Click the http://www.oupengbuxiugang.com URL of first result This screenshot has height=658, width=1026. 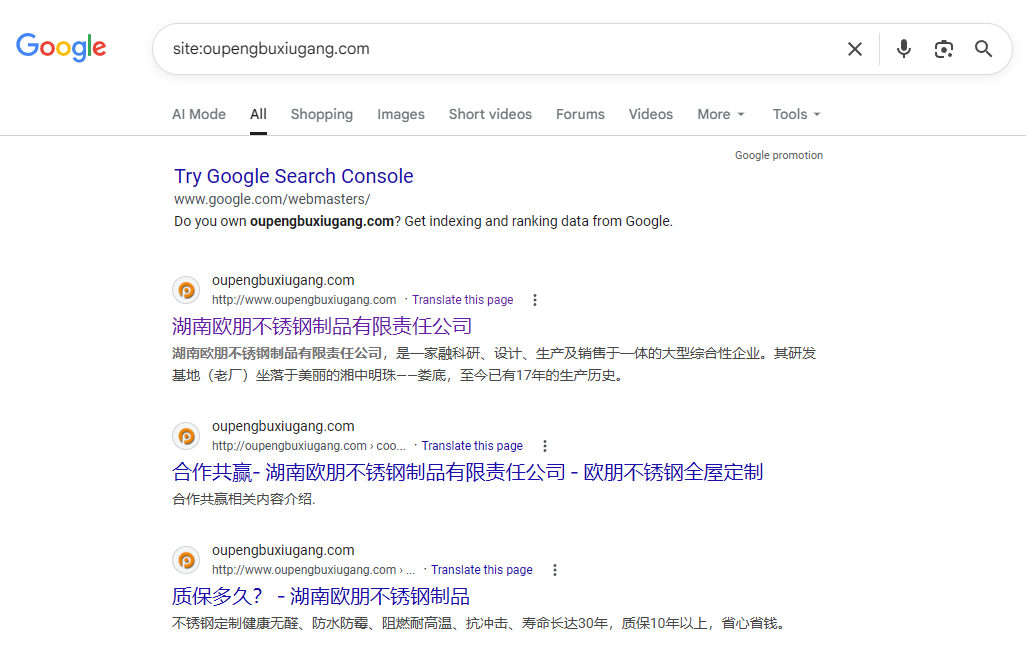coord(304,300)
